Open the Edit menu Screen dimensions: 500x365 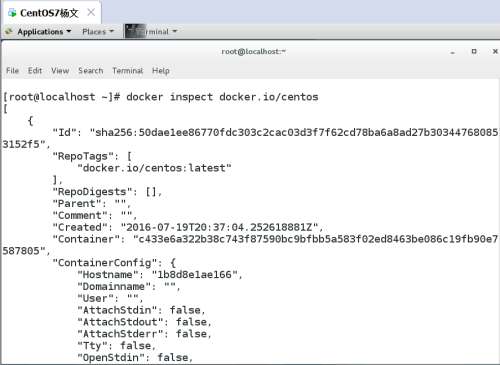click(35, 71)
